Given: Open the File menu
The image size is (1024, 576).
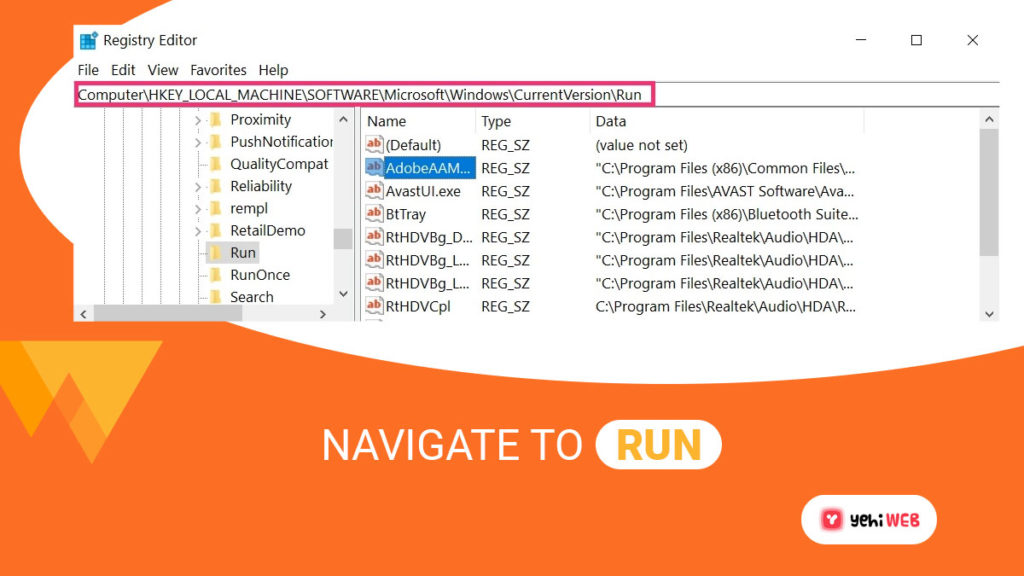Looking at the screenshot, I should click(x=88, y=70).
